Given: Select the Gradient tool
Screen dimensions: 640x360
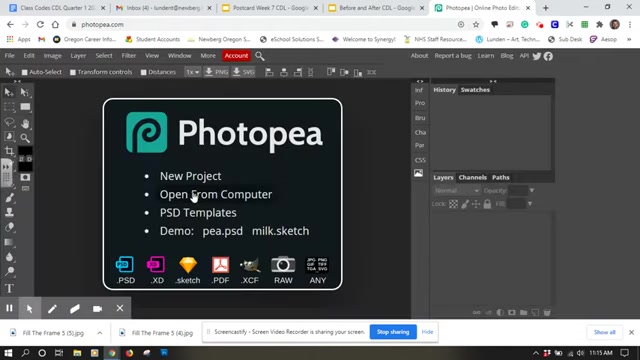Looking at the screenshot, I should 9,242.
